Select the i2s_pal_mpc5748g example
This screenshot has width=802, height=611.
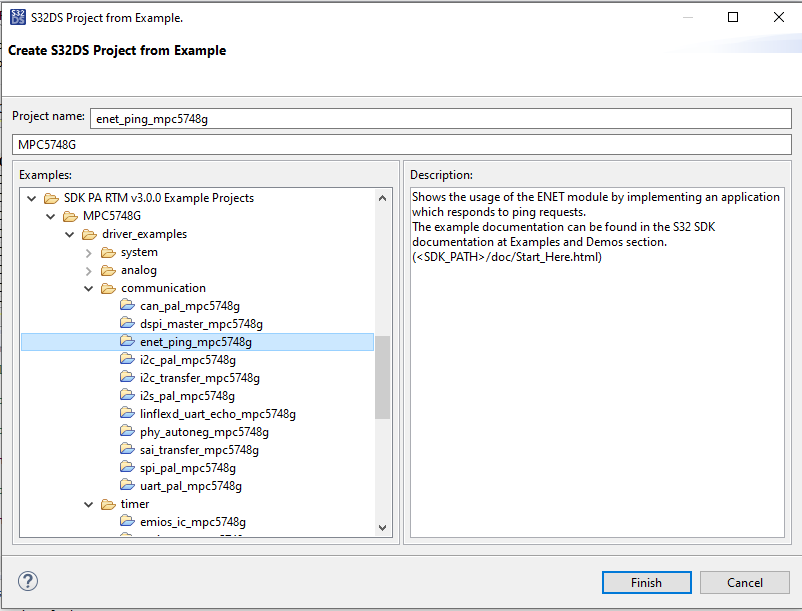pyautogui.click(x=187, y=396)
